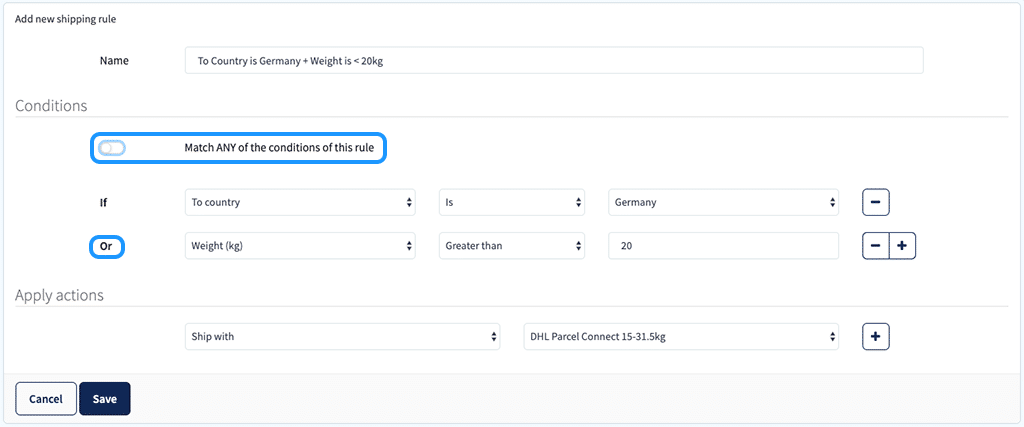Click the Conditions section heading
1024x427 pixels.
(52, 106)
